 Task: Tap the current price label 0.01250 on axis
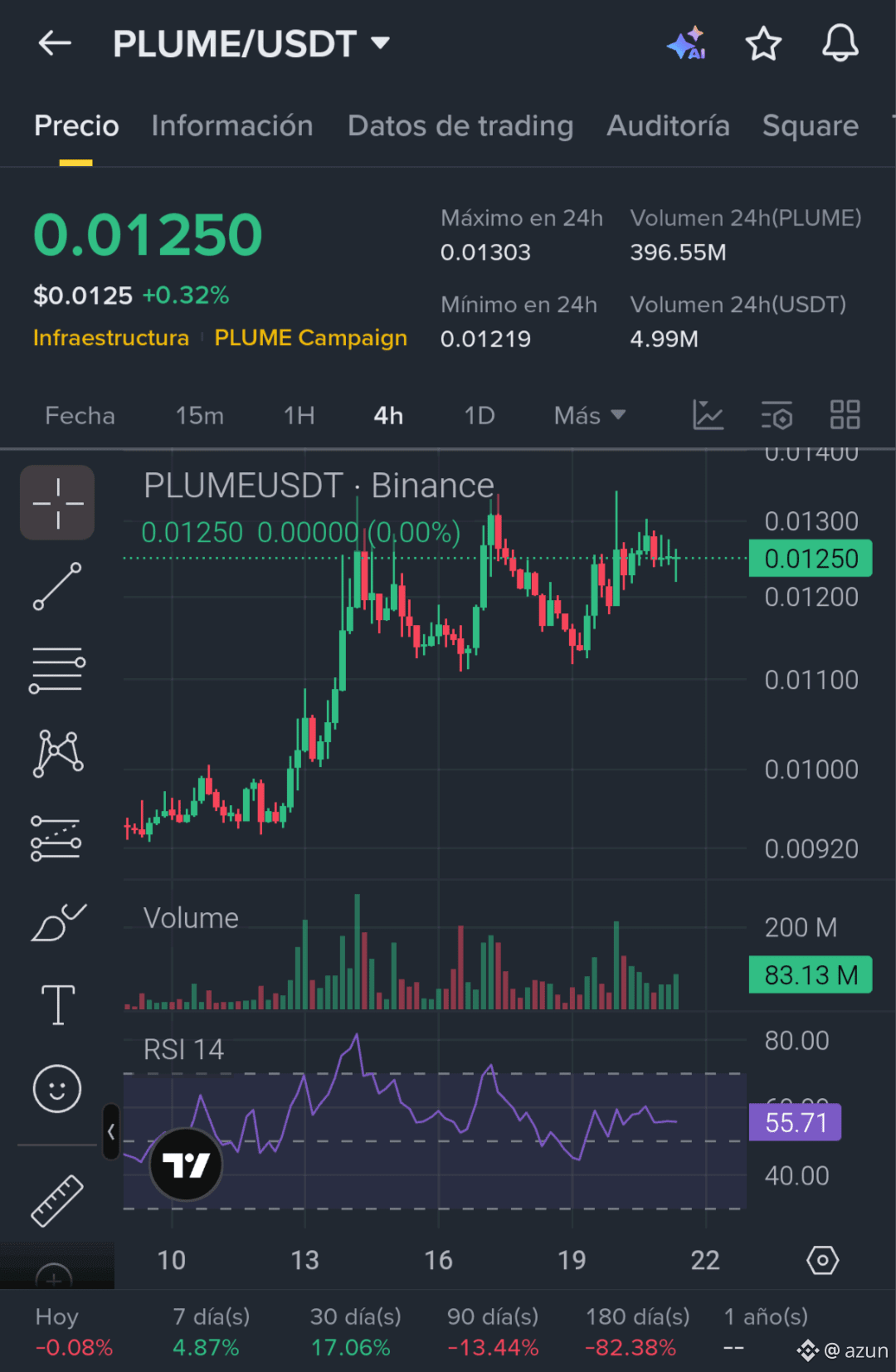tap(811, 559)
